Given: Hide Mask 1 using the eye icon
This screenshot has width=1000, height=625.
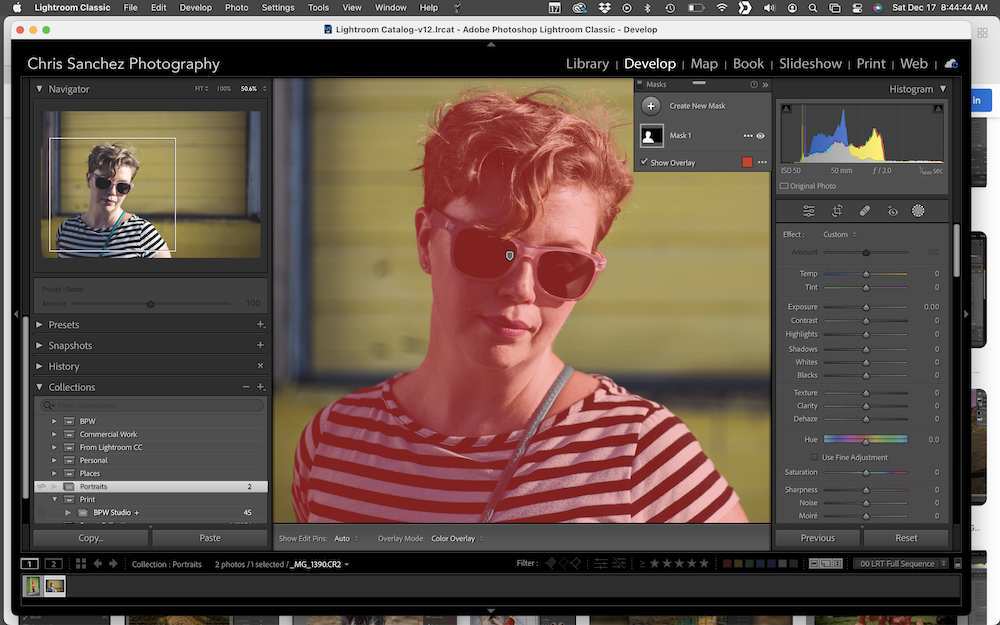Looking at the screenshot, I should coord(761,136).
